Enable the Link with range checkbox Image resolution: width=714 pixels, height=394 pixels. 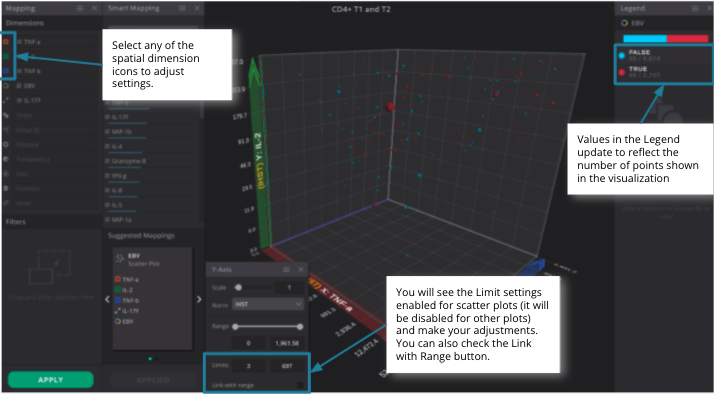(300, 385)
